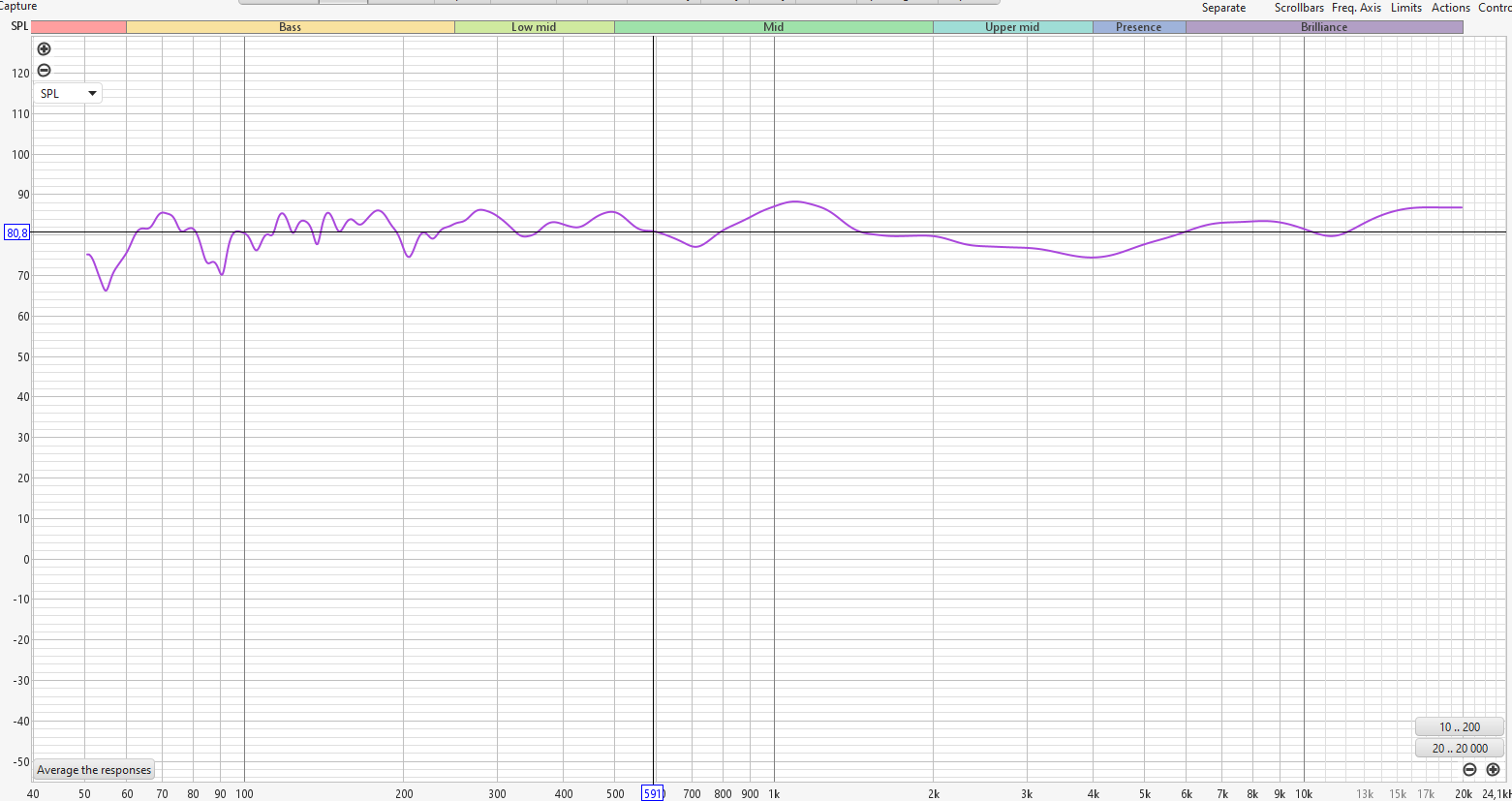Image resolution: width=1512 pixels, height=801 pixels.
Task: Click the -50 SPL axis label
Action: pos(19,761)
